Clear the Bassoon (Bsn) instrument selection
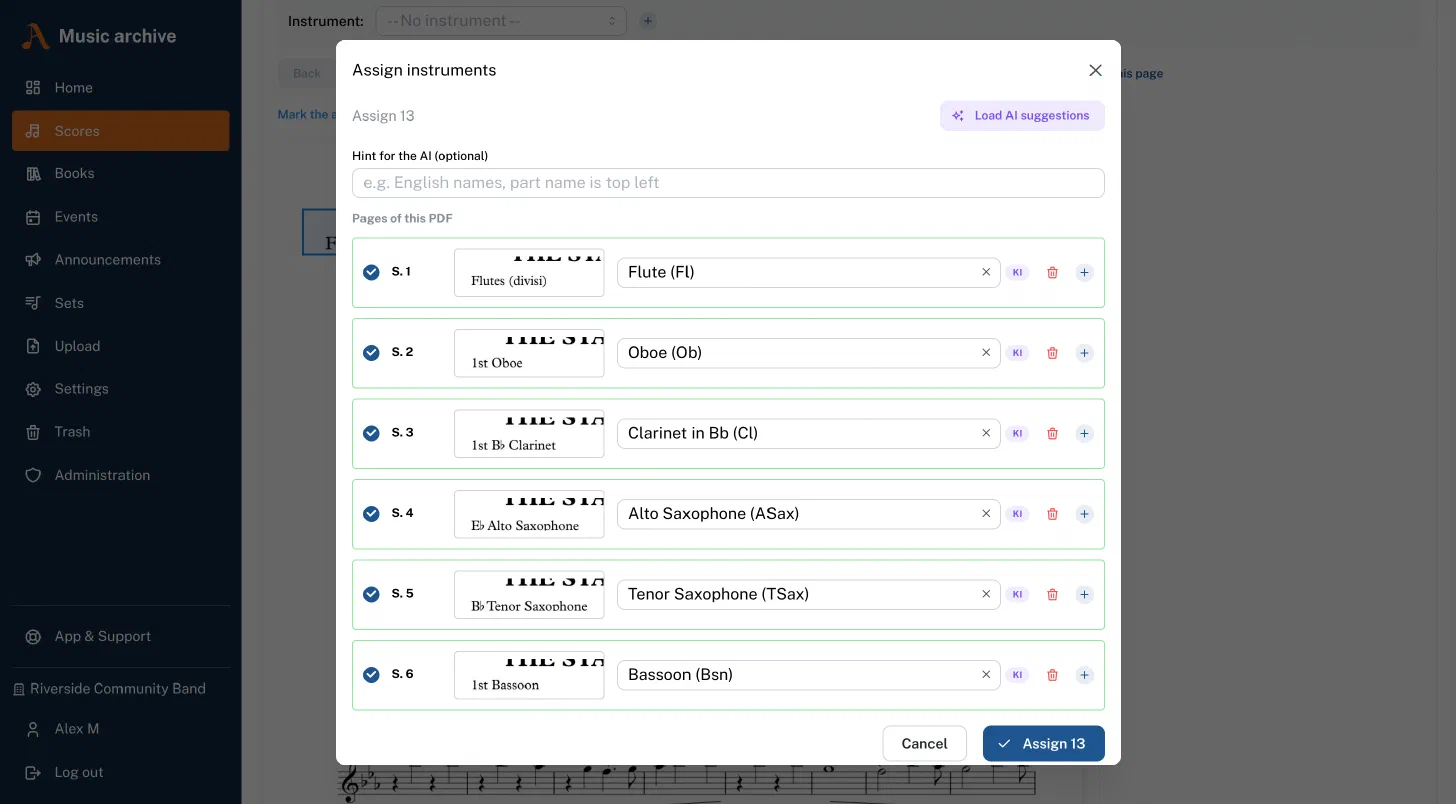1456x804 pixels. tap(986, 674)
